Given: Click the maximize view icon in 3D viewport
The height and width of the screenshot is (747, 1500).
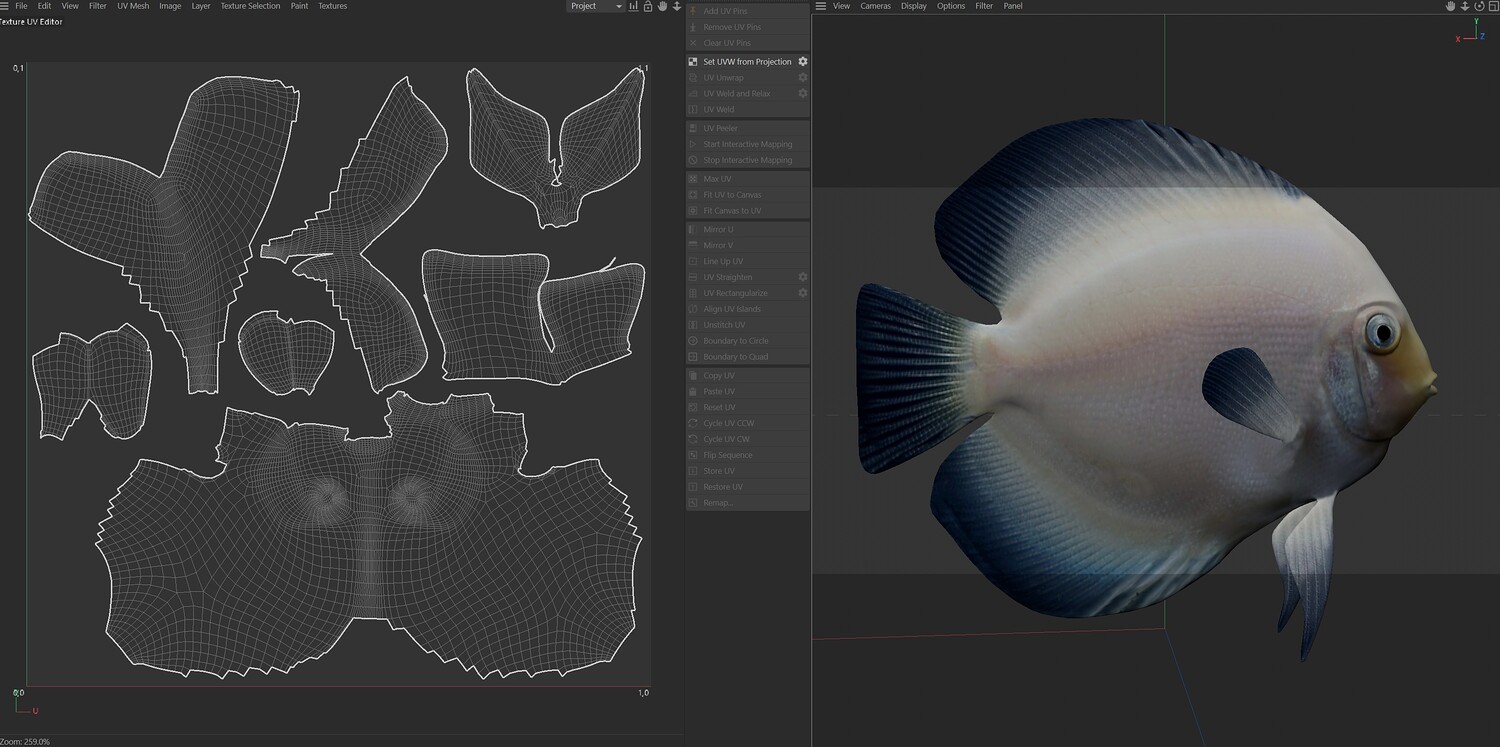Looking at the screenshot, I should pos(1492,6).
